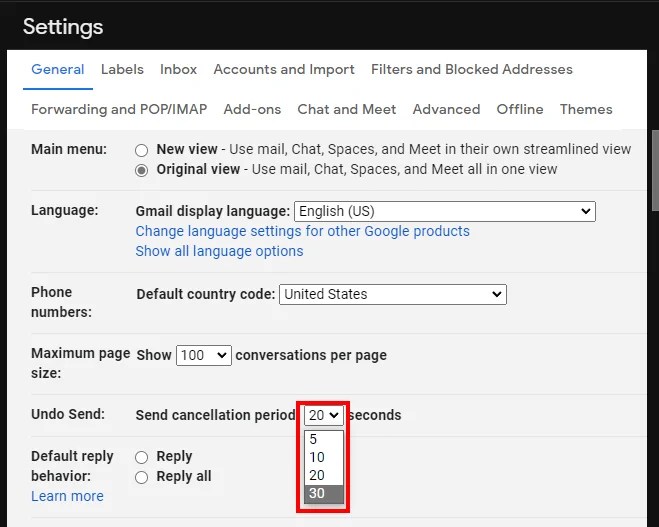Open Filters and Blocked Addresses tab
The height and width of the screenshot is (527, 659).
point(472,69)
